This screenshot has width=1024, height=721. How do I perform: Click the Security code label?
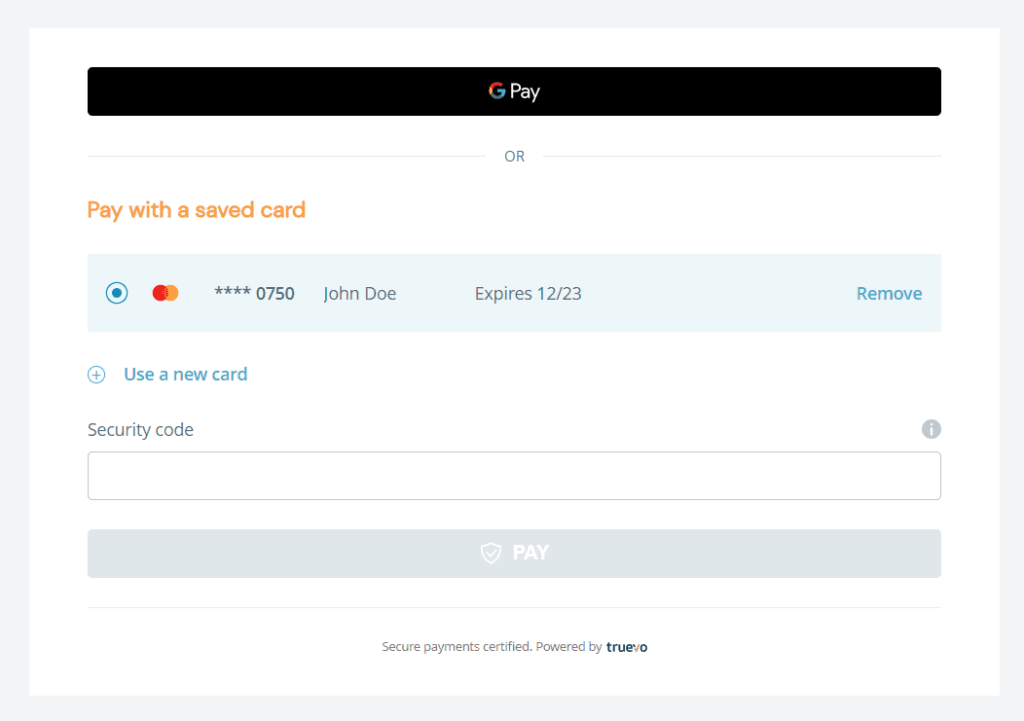tap(140, 430)
